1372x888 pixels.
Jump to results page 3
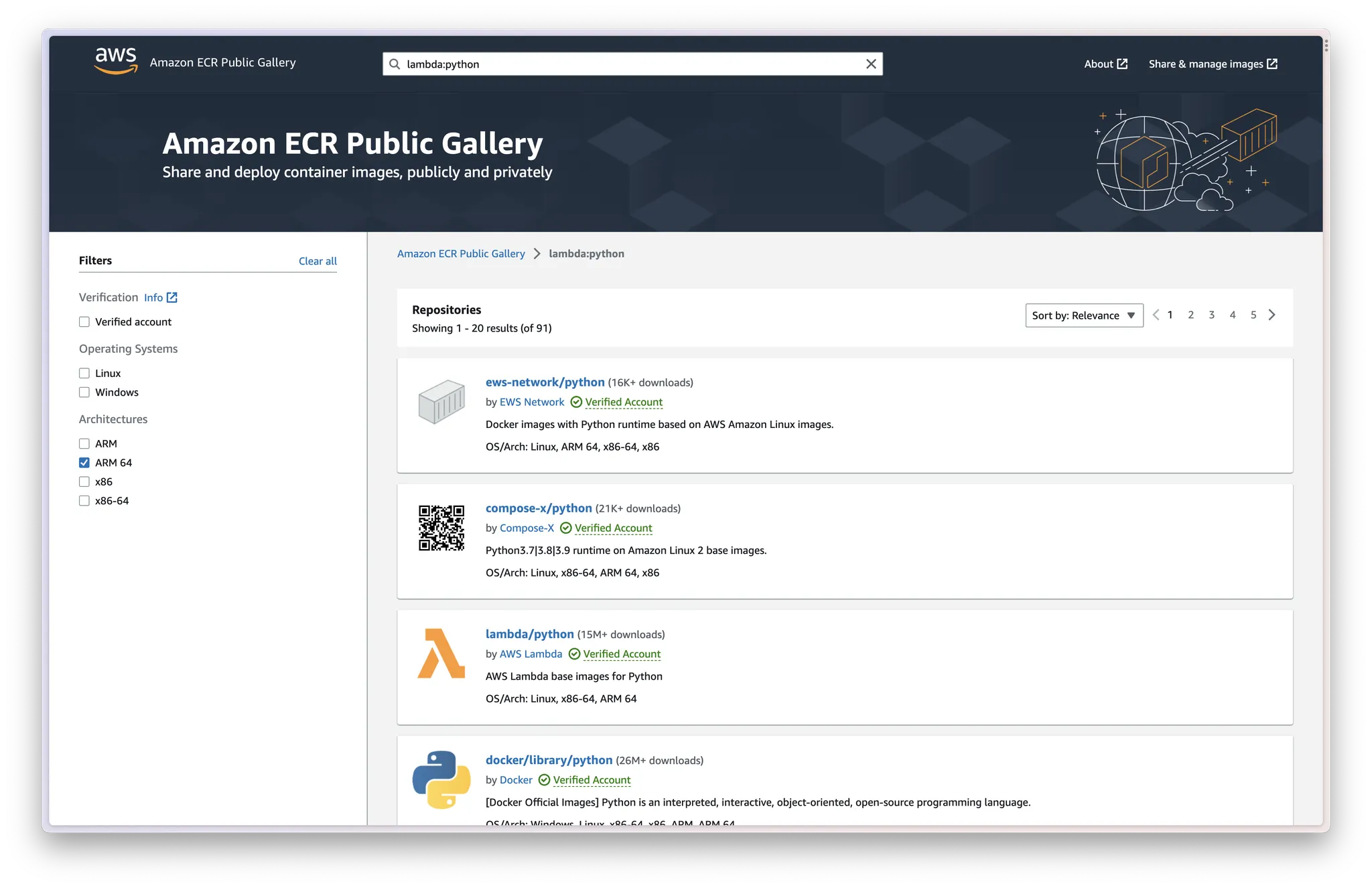tap(1211, 315)
